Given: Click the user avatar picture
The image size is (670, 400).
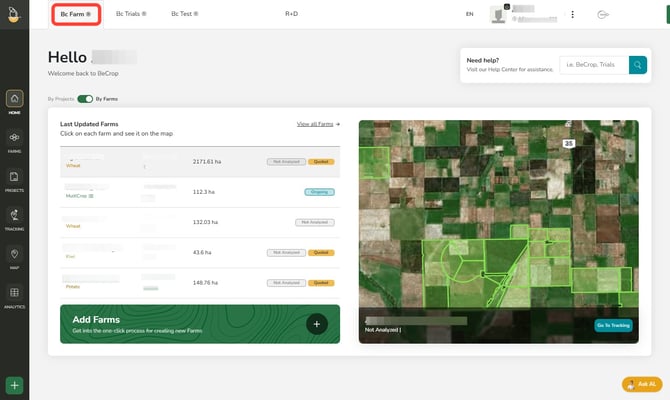Looking at the screenshot, I should tap(498, 15).
